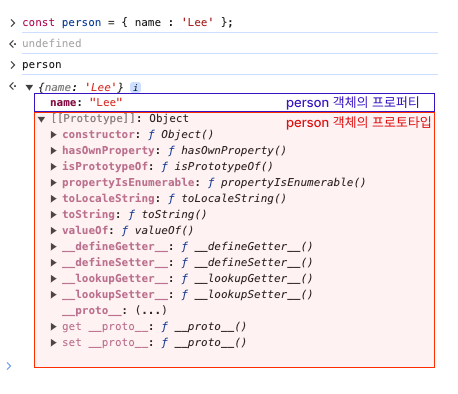Click the 'f valueOf()' function value
458x394 pixels.
pos(157,230)
